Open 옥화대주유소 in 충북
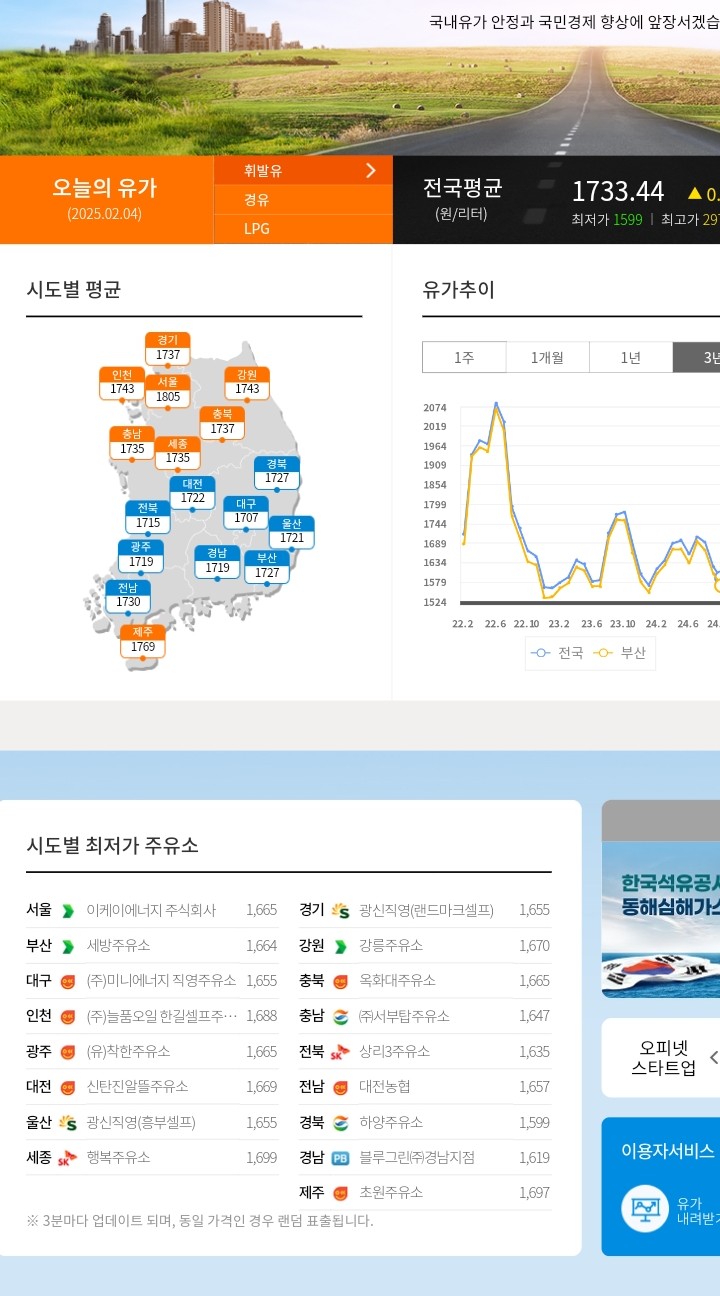Image resolution: width=720 pixels, height=1296 pixels. [x=398, y=980]
